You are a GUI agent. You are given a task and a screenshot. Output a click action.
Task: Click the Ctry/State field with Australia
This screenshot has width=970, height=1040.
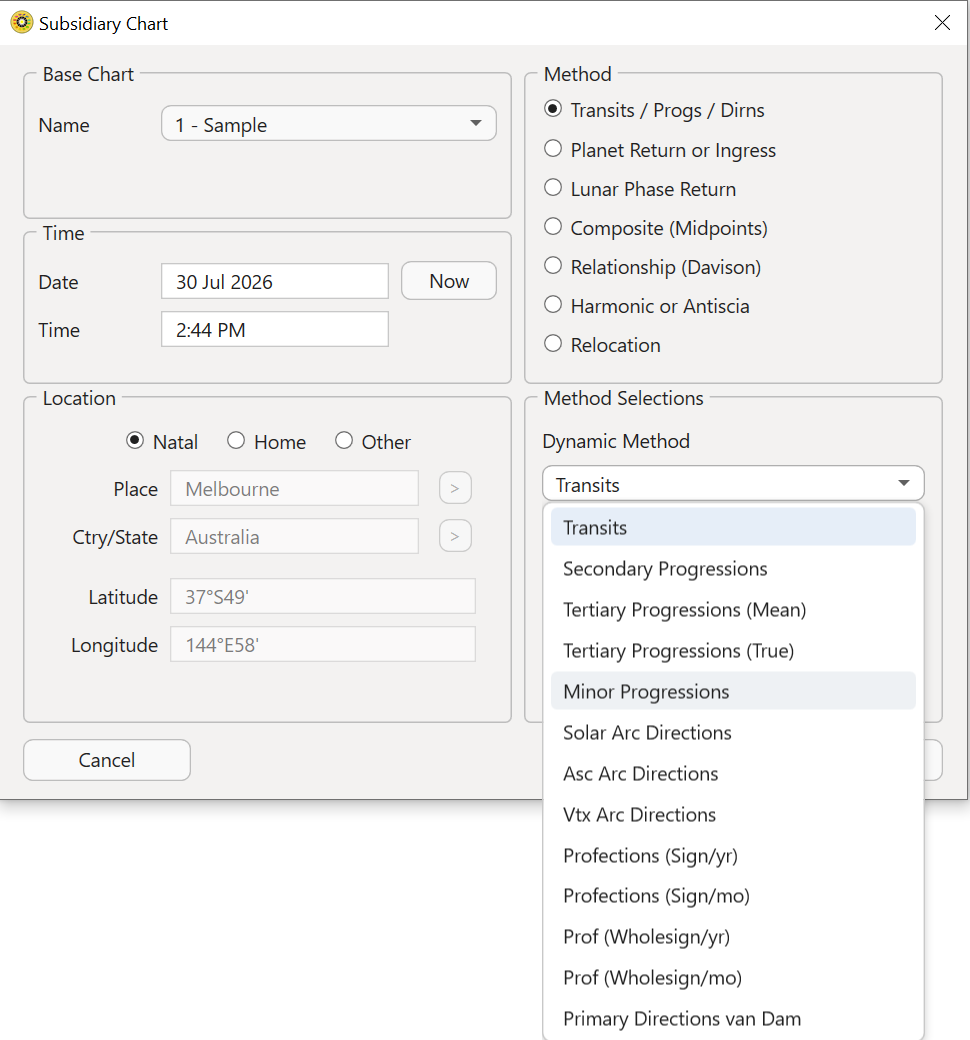[295, 536]
